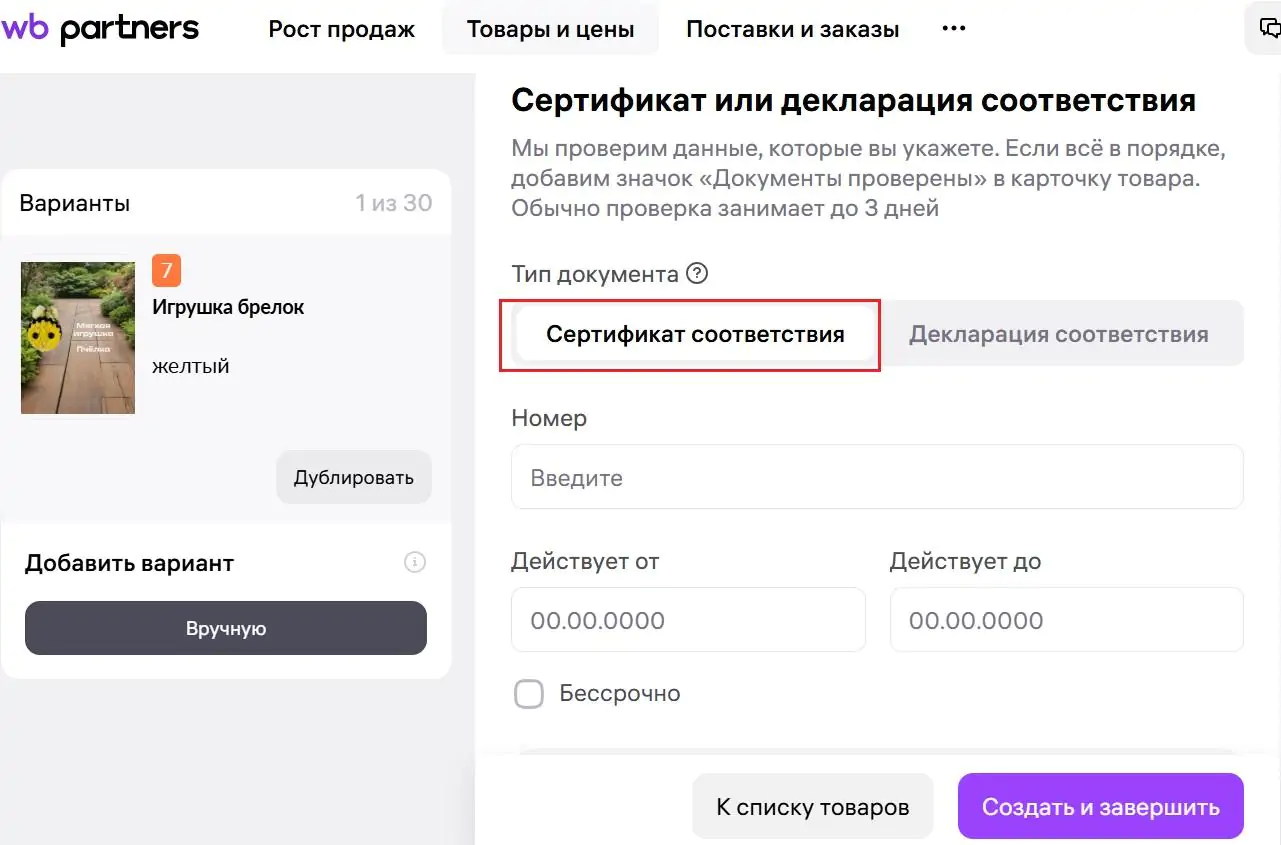Open the chat messages icon
Screen dimensions: 1281x845
(x=1266, y=29)
